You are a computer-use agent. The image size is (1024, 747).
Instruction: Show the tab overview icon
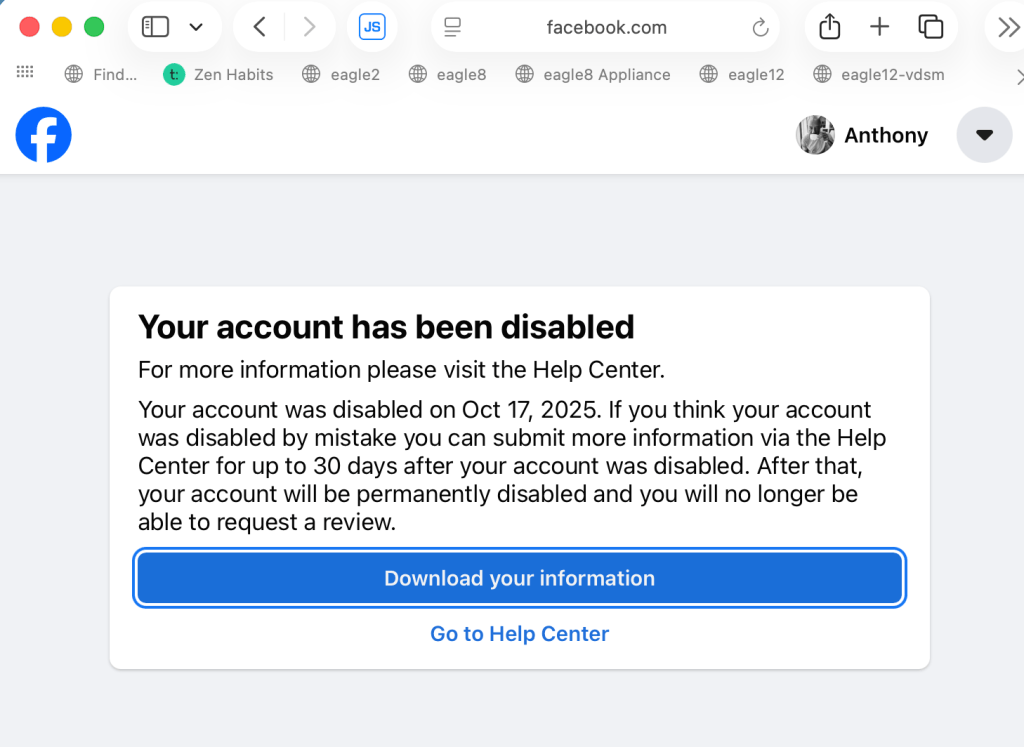point(931,27)
